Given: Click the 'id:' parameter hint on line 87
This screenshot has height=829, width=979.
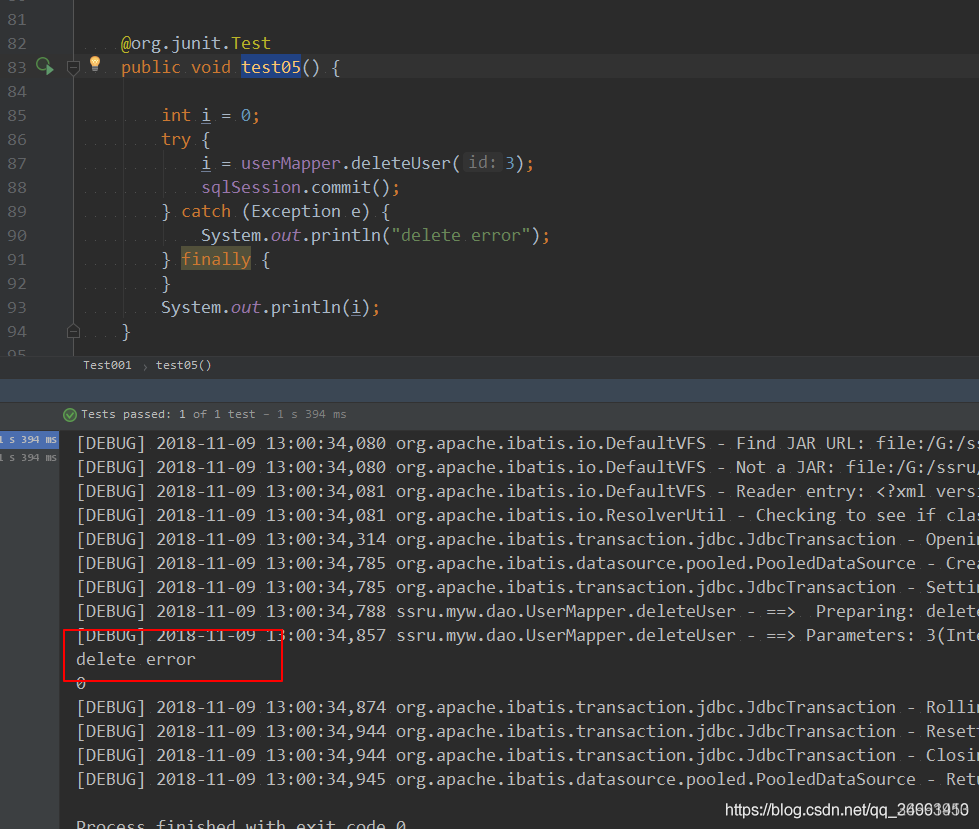Looking at the screenshot, I should (x=482, y=163).
